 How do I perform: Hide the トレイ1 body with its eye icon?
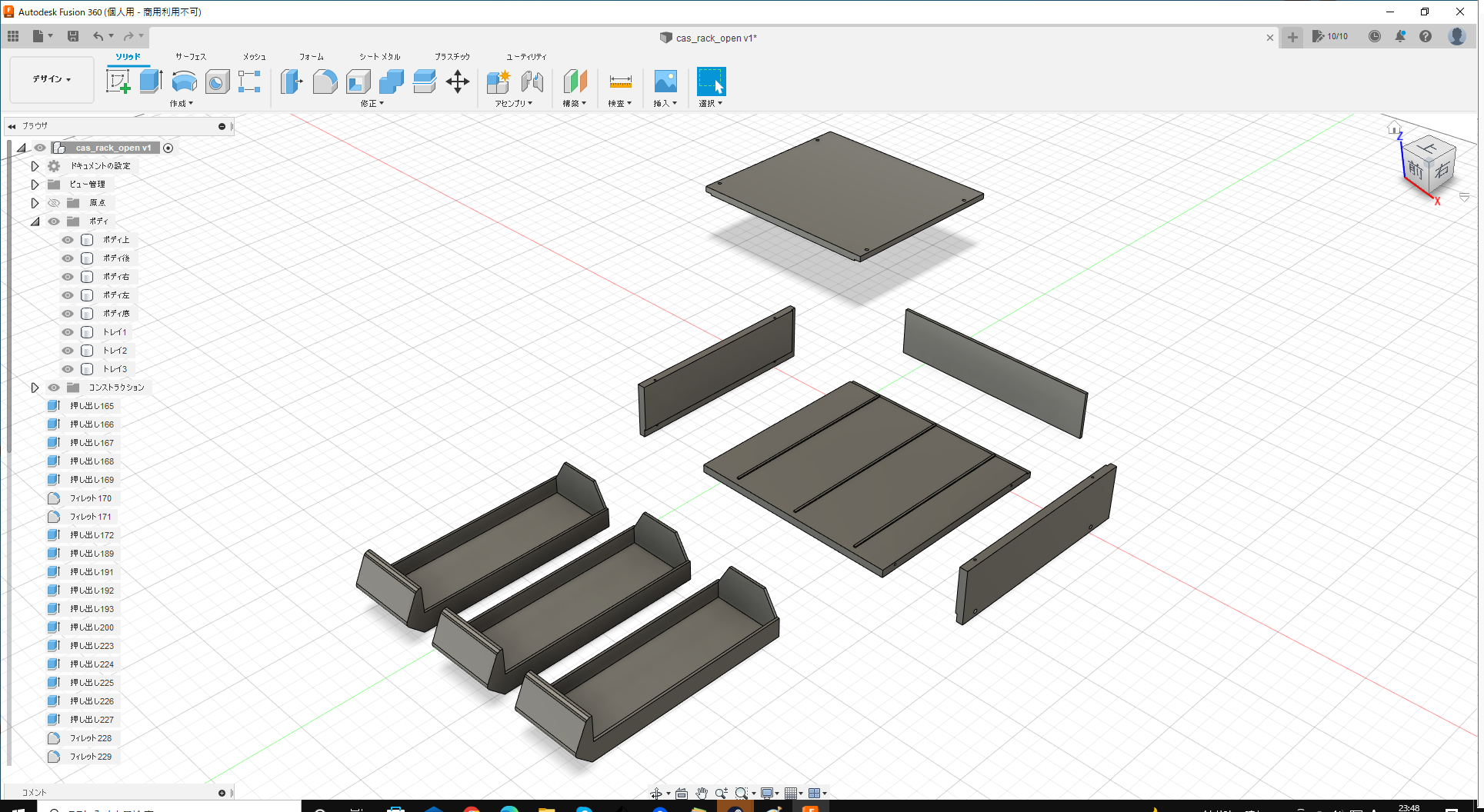67,331
